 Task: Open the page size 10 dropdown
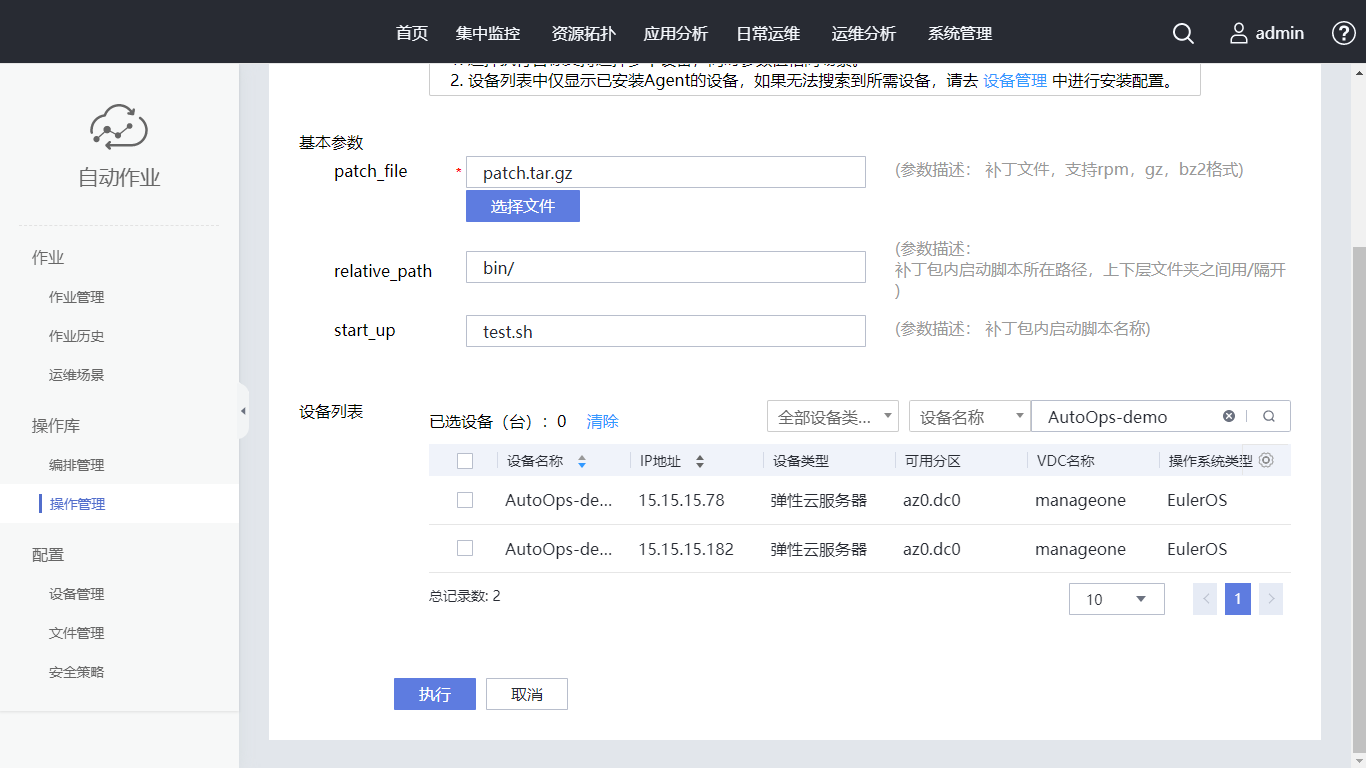1116,599
